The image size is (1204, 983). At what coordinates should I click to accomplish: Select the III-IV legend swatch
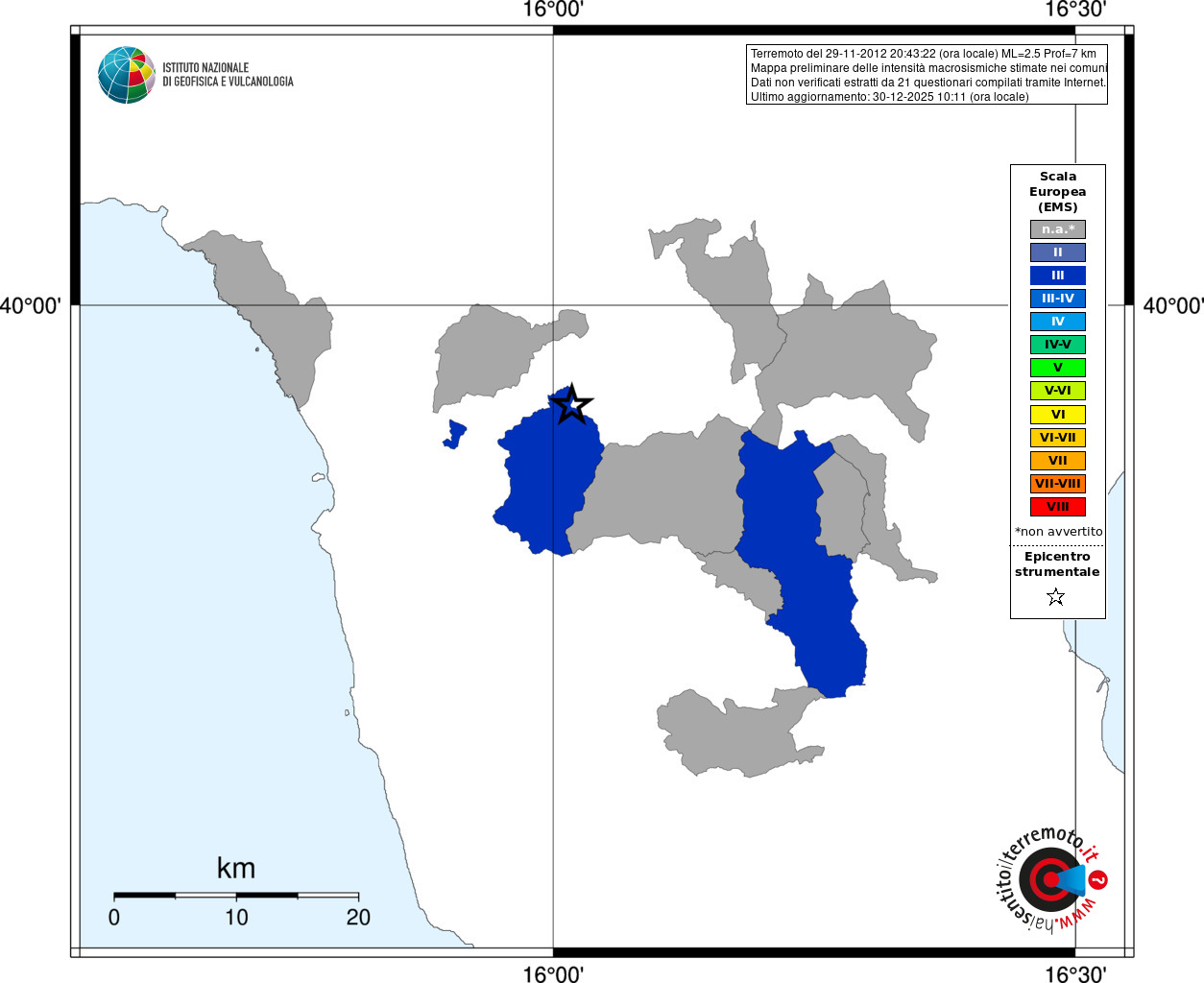click(1058, 299)
